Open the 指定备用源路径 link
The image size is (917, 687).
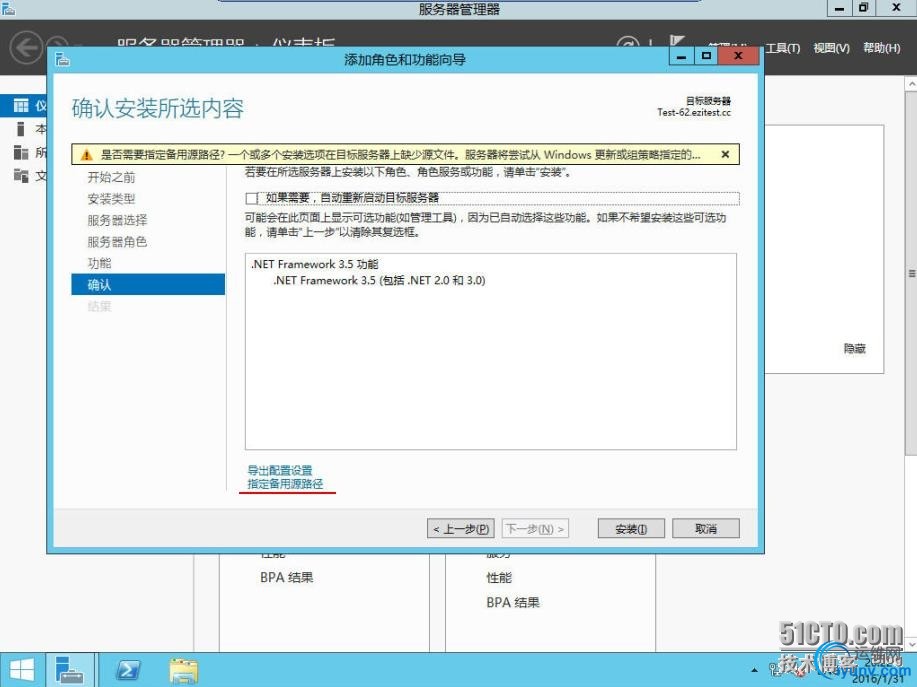click(x=285, y=484)
